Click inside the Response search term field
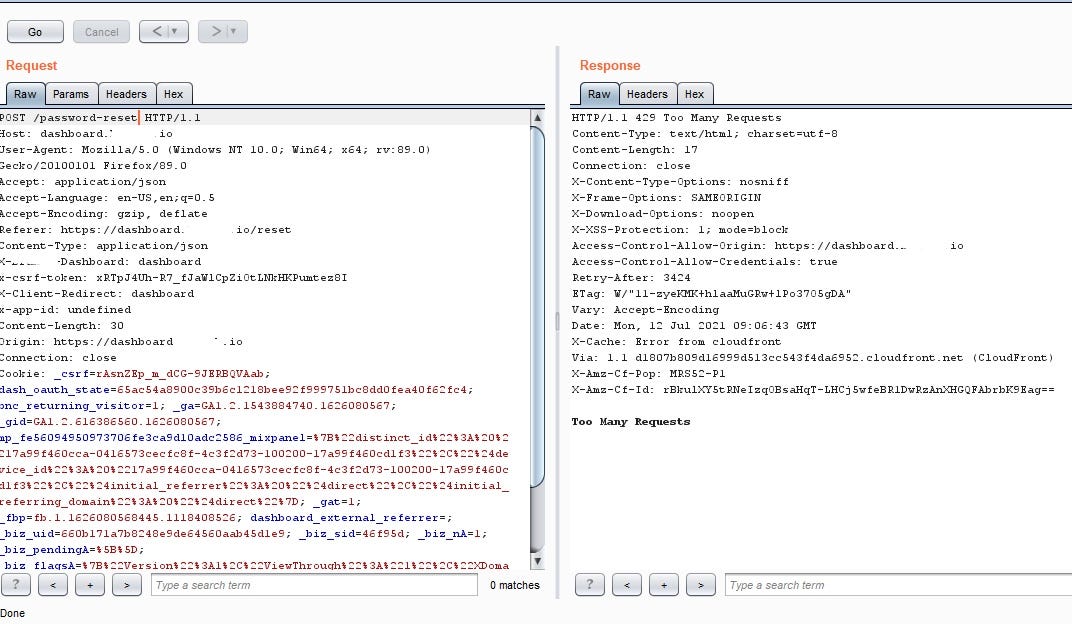Viewport: 1072px width, 624px height. (890, 585)
